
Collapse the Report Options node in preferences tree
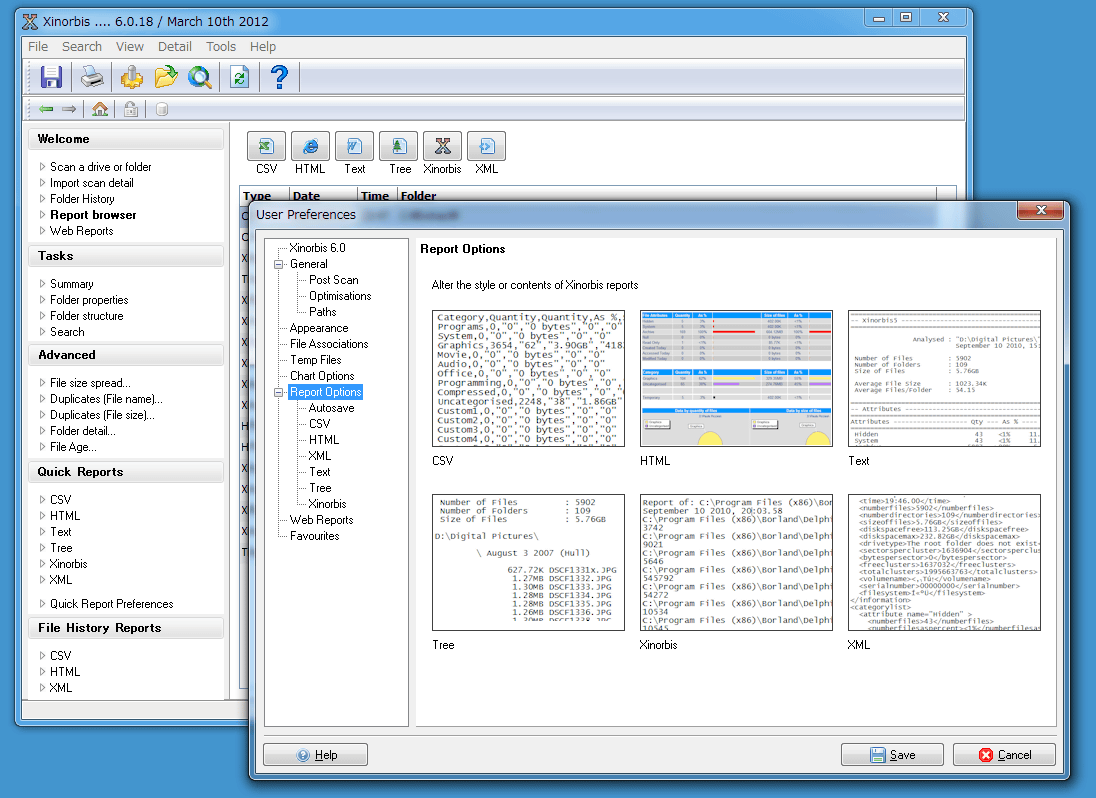coord(279,393)
